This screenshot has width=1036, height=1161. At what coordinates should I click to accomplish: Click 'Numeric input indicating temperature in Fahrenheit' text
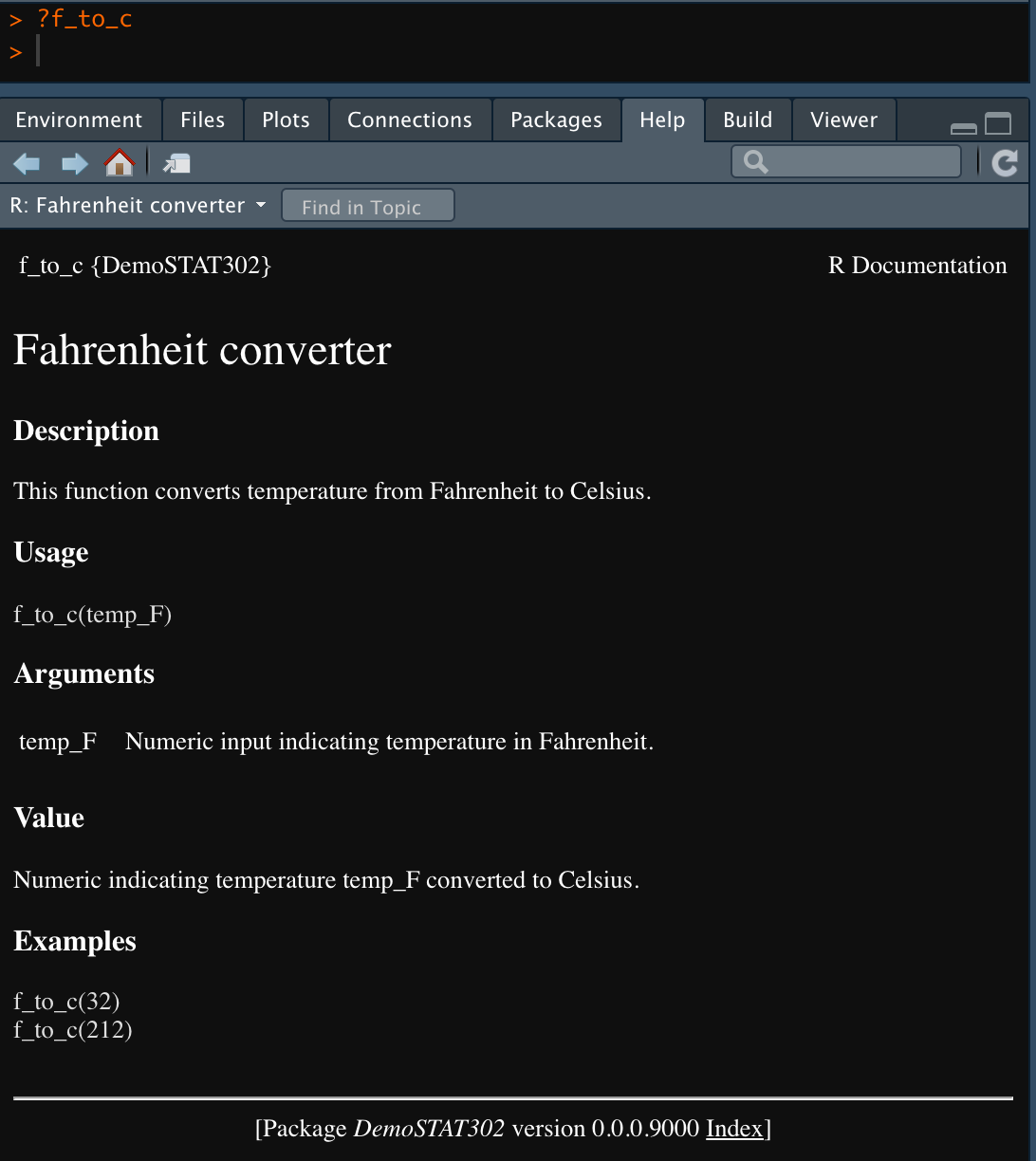click(x=389, y=742)
